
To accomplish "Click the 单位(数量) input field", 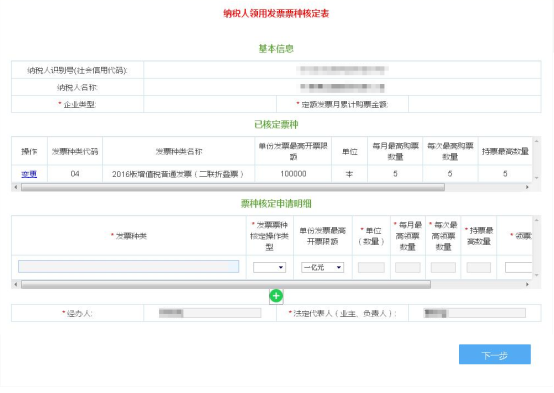I will 371,267.
